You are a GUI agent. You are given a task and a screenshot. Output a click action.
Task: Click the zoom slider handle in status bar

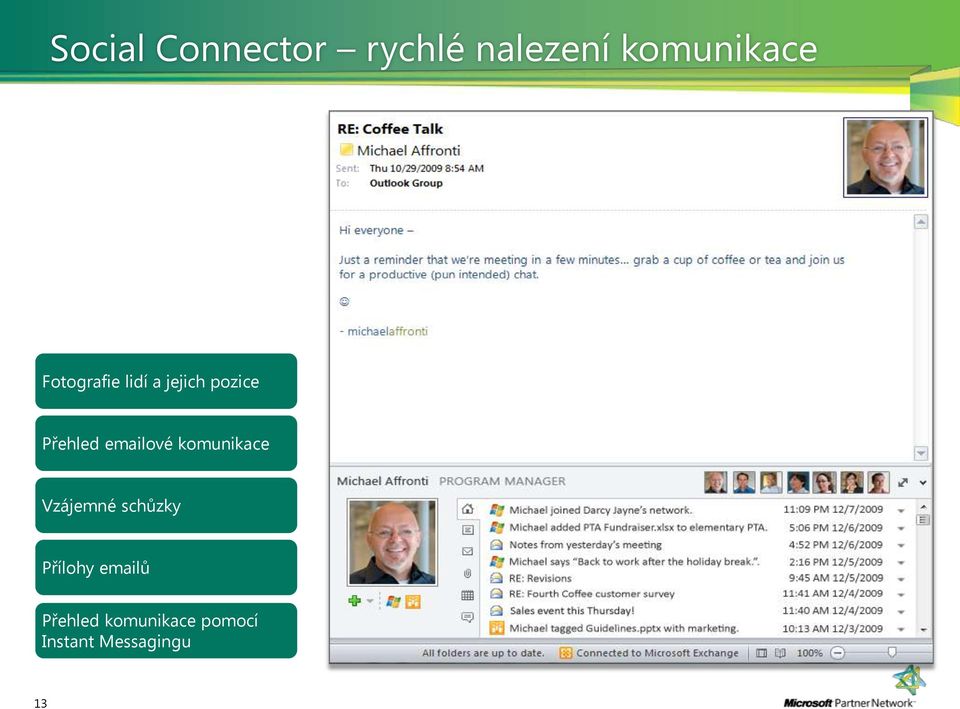(892, 652)
